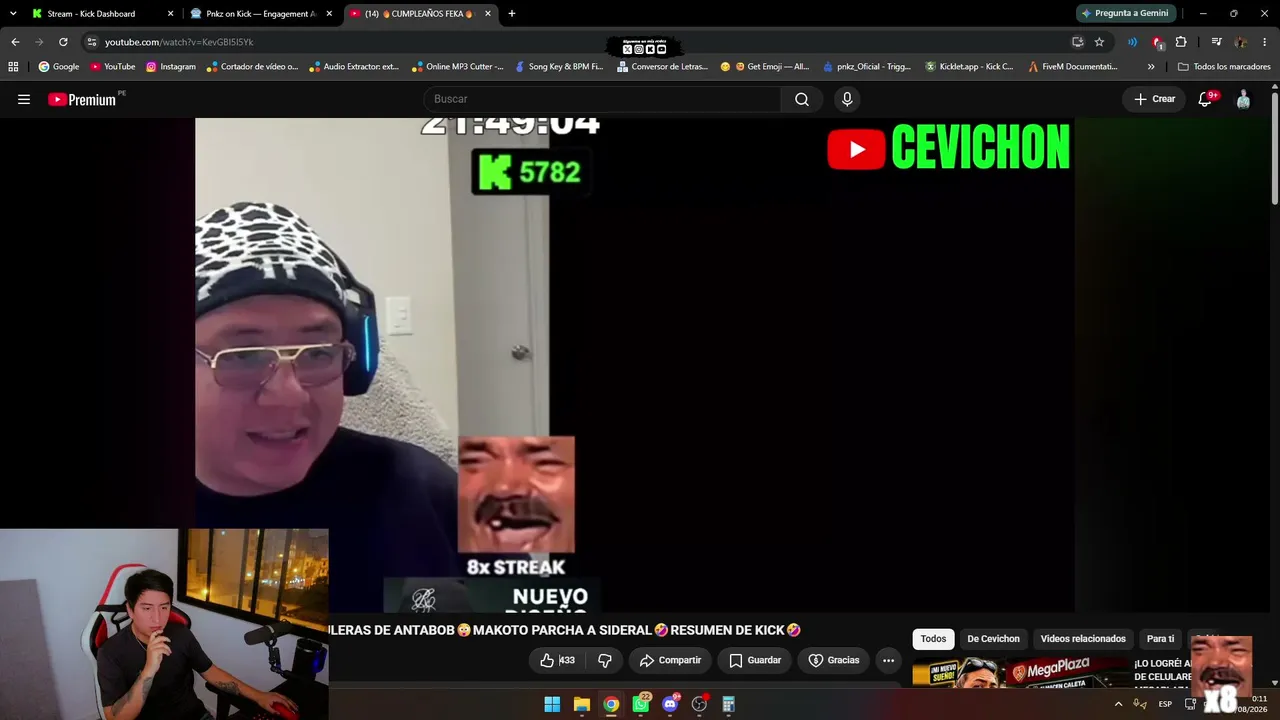1280x720 pixels.
Task: Open File Explorer from taskbar
Action: [x=582, y=704]
